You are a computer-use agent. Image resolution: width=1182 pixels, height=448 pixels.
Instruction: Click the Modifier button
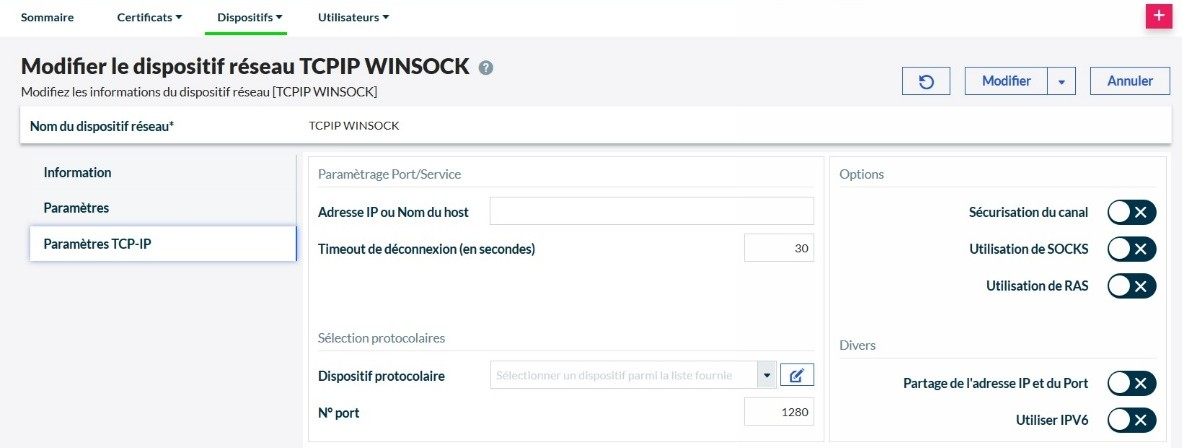1006,81
